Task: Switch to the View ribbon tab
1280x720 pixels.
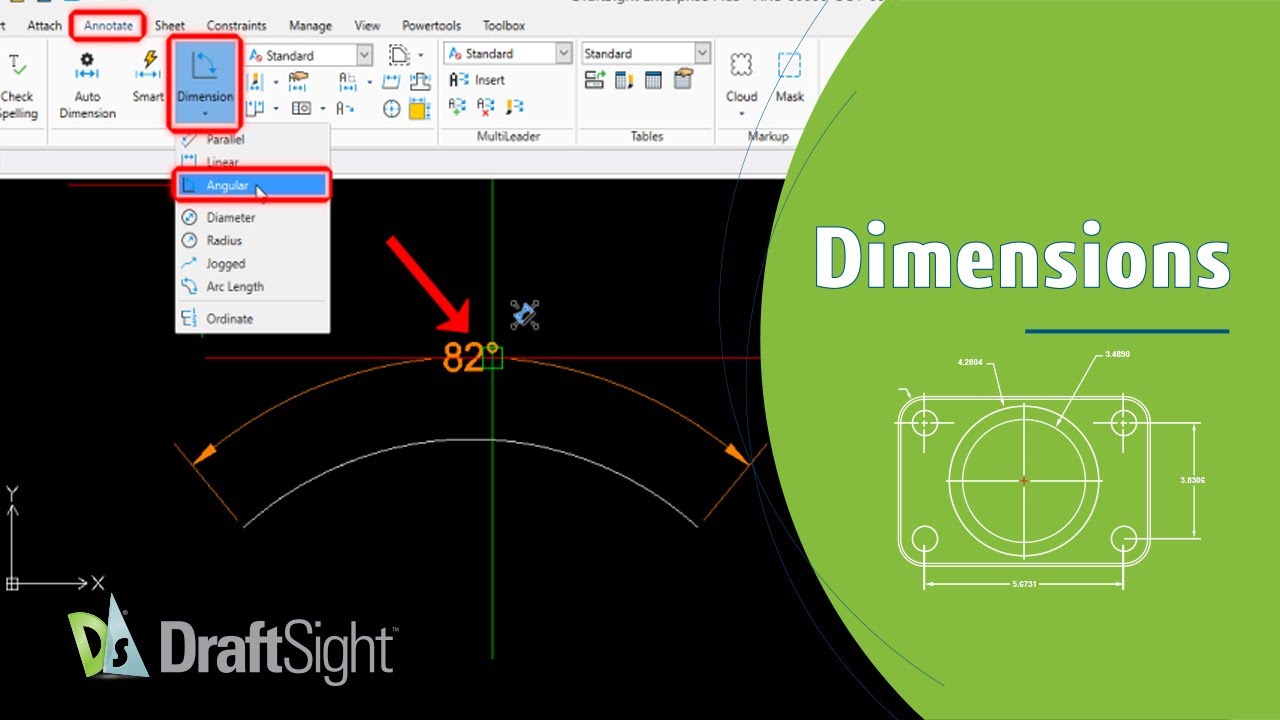Action: (x=367, y=25)
